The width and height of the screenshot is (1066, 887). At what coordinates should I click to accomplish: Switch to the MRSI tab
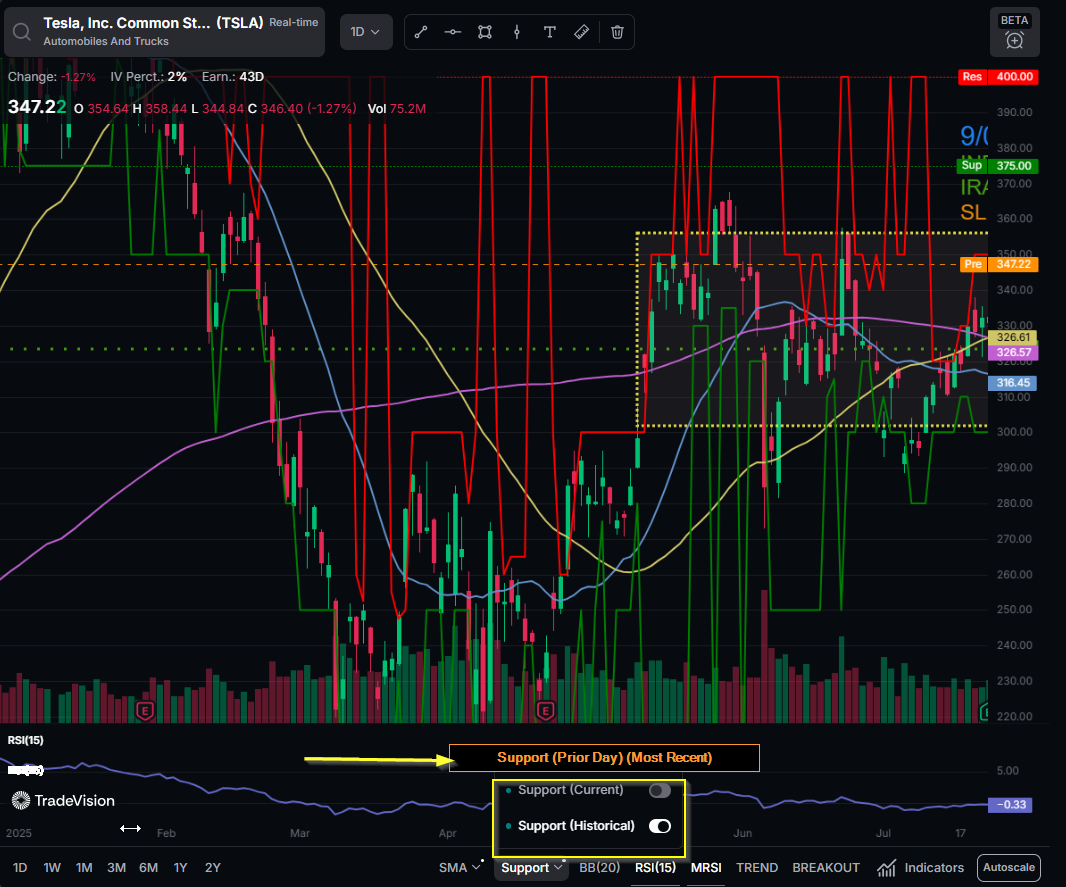[706, 867]
